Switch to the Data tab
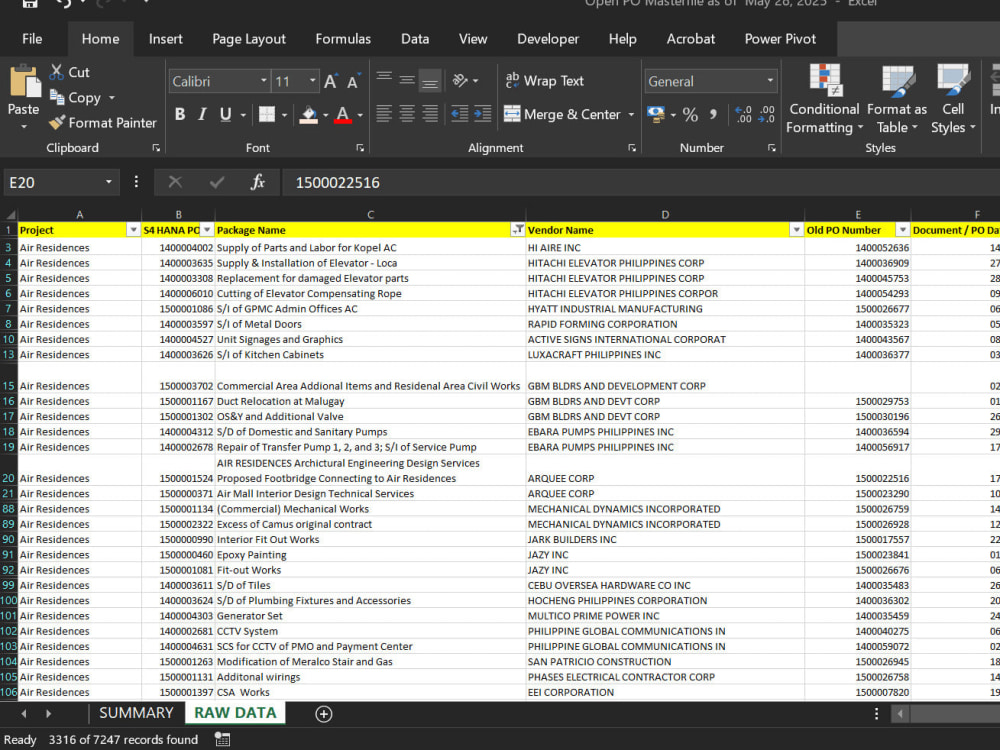 [415, 39]
